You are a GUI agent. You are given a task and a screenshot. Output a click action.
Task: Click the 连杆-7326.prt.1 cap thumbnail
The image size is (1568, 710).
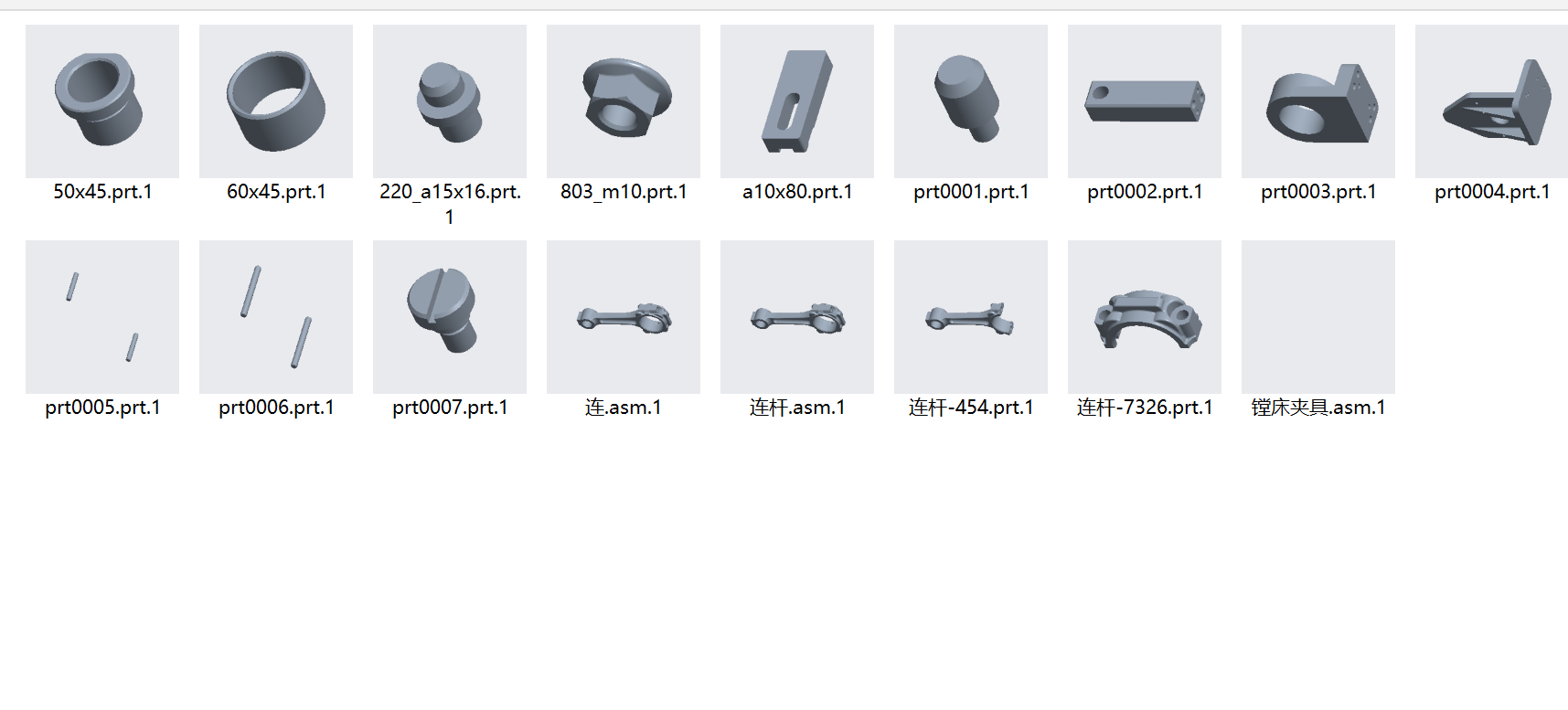pyautogui.click(x=1145, y=317)
